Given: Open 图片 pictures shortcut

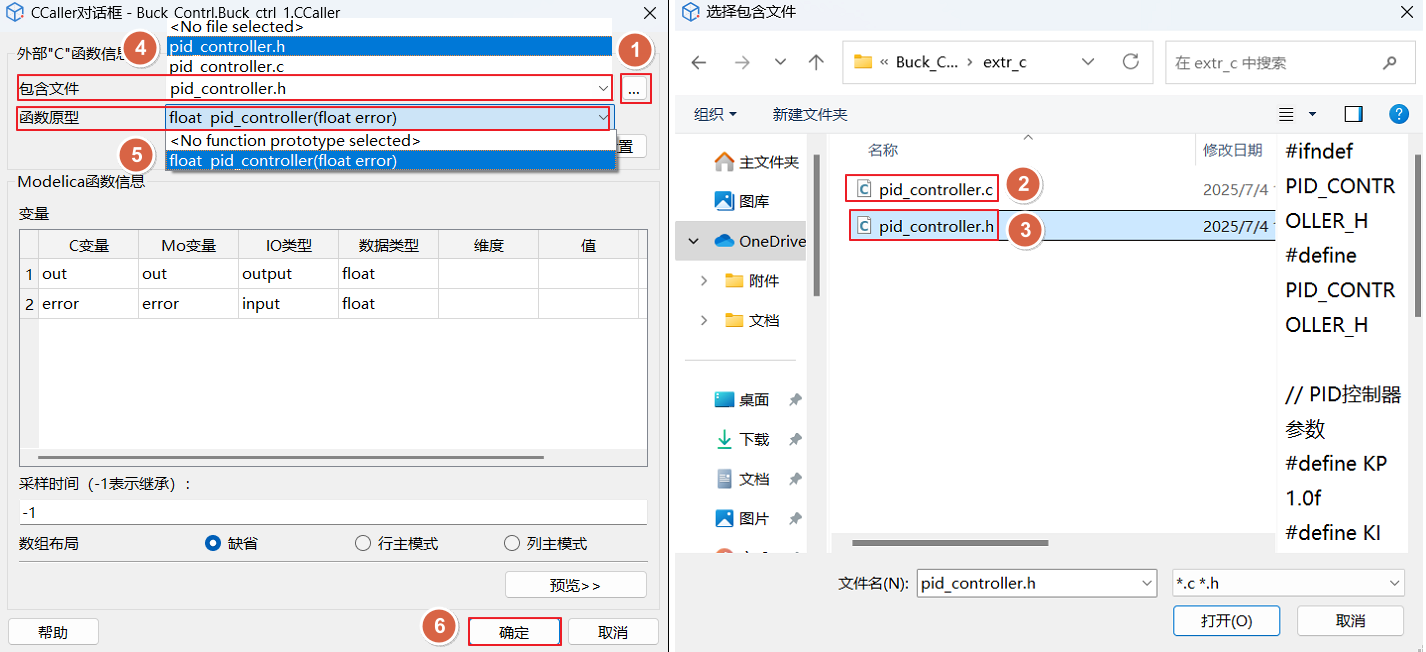Looking at the screenshot, I should coord(742,519).
